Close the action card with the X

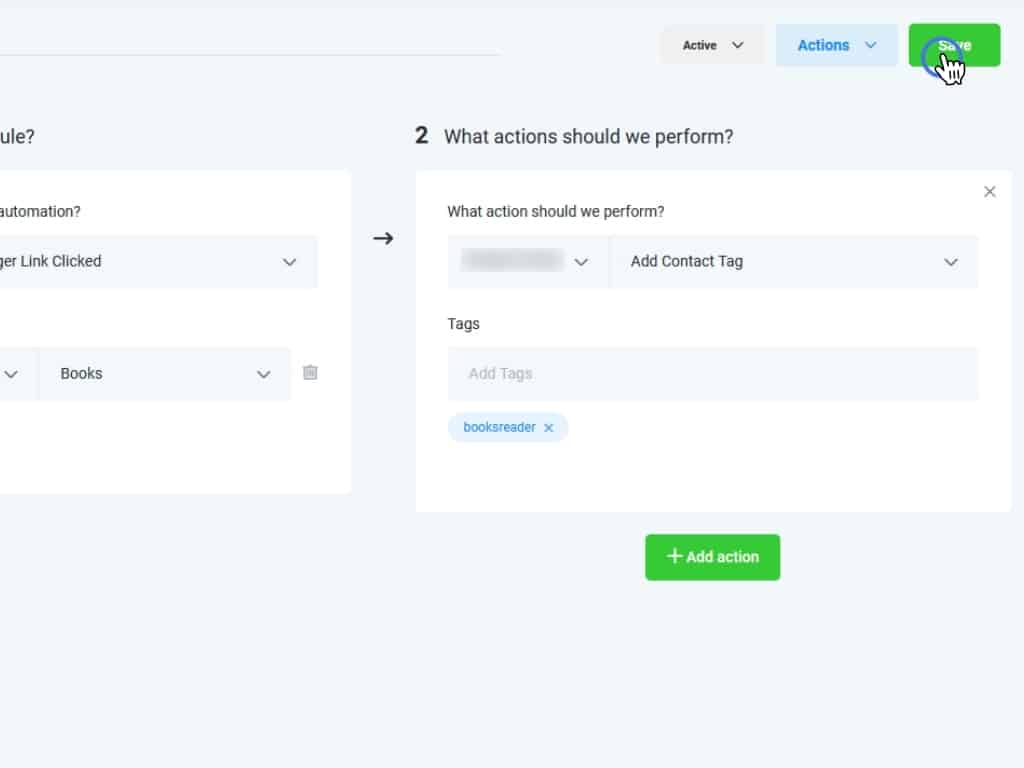pyautogui.click(x=990, y=192)
